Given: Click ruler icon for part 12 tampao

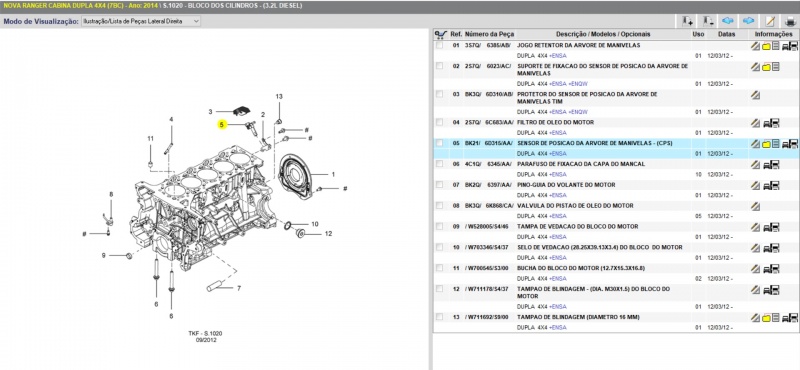Looking at the screenshot, I should pyautogui.click(x=756, y=290).
